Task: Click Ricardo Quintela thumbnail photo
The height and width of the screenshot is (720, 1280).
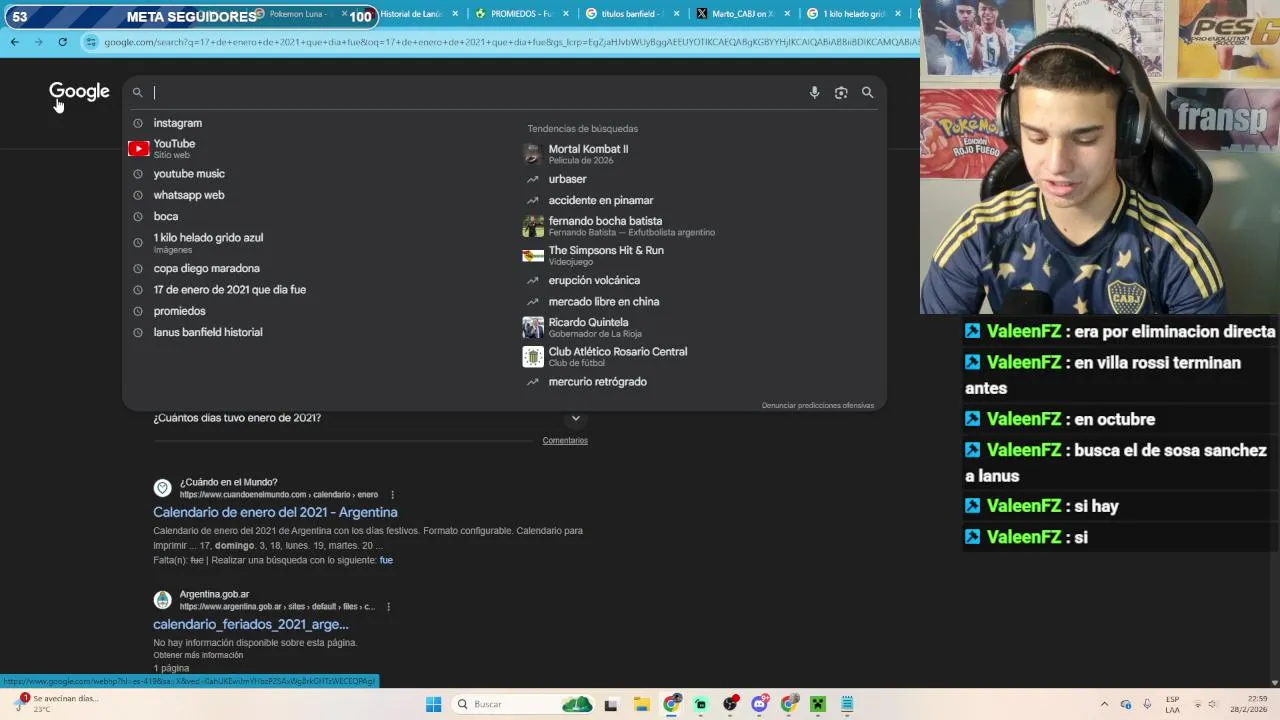Action: click(533, 327)
